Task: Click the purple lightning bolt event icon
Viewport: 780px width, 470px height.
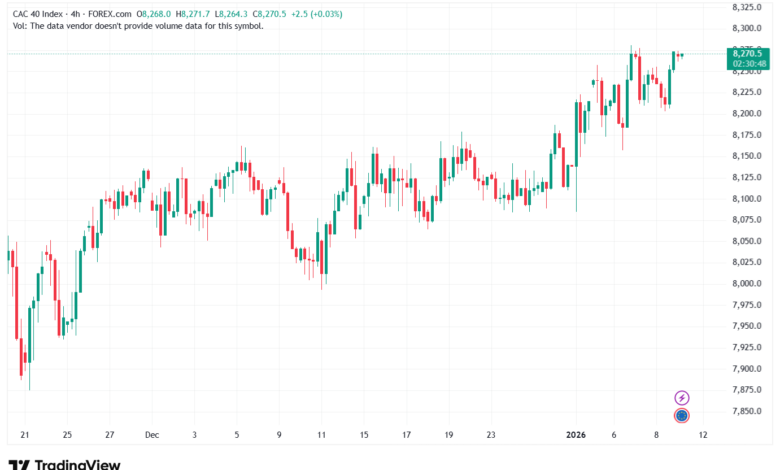Action: [682, 397]
